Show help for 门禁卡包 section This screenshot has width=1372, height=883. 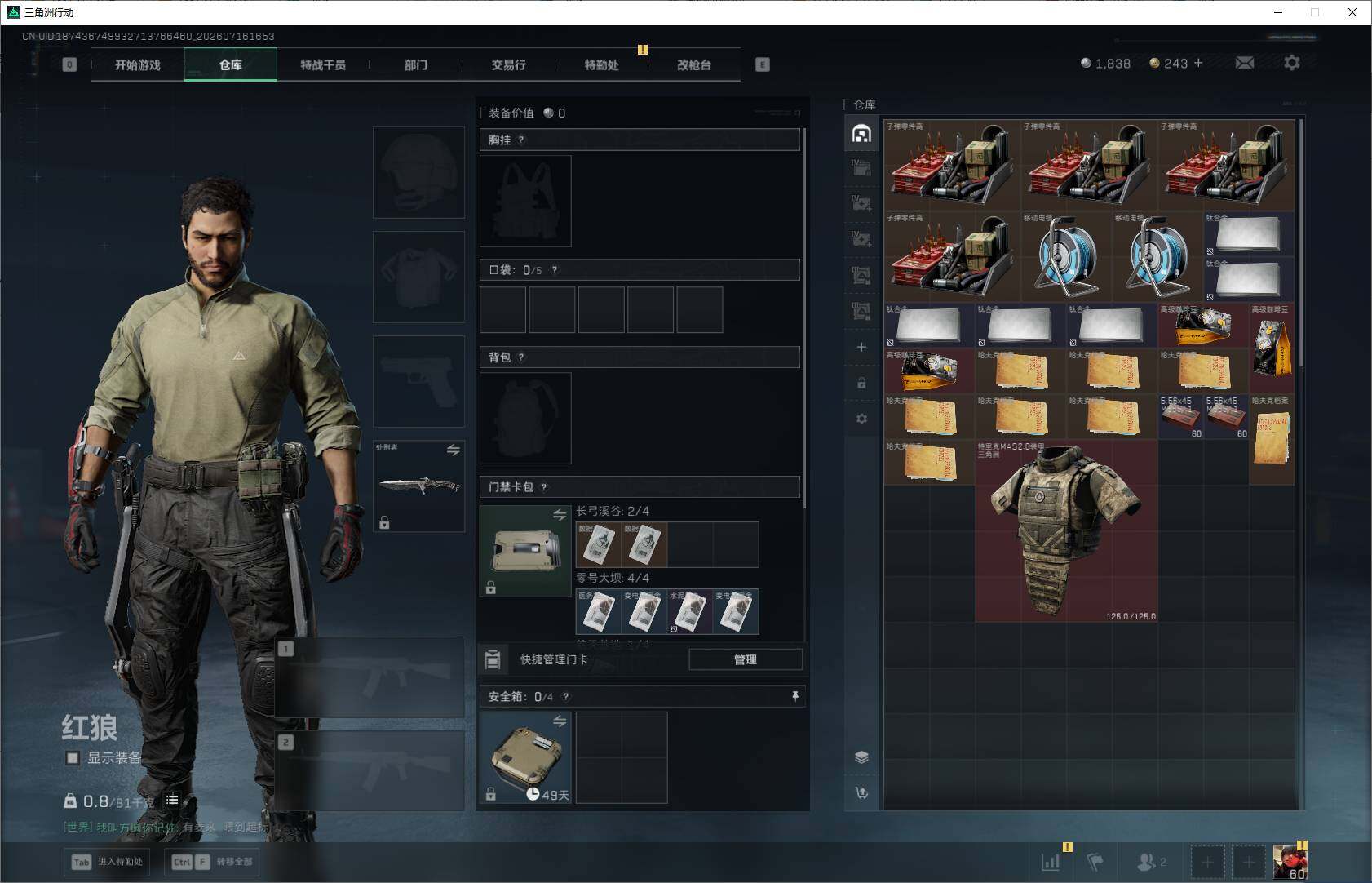(x=544, y=487)
